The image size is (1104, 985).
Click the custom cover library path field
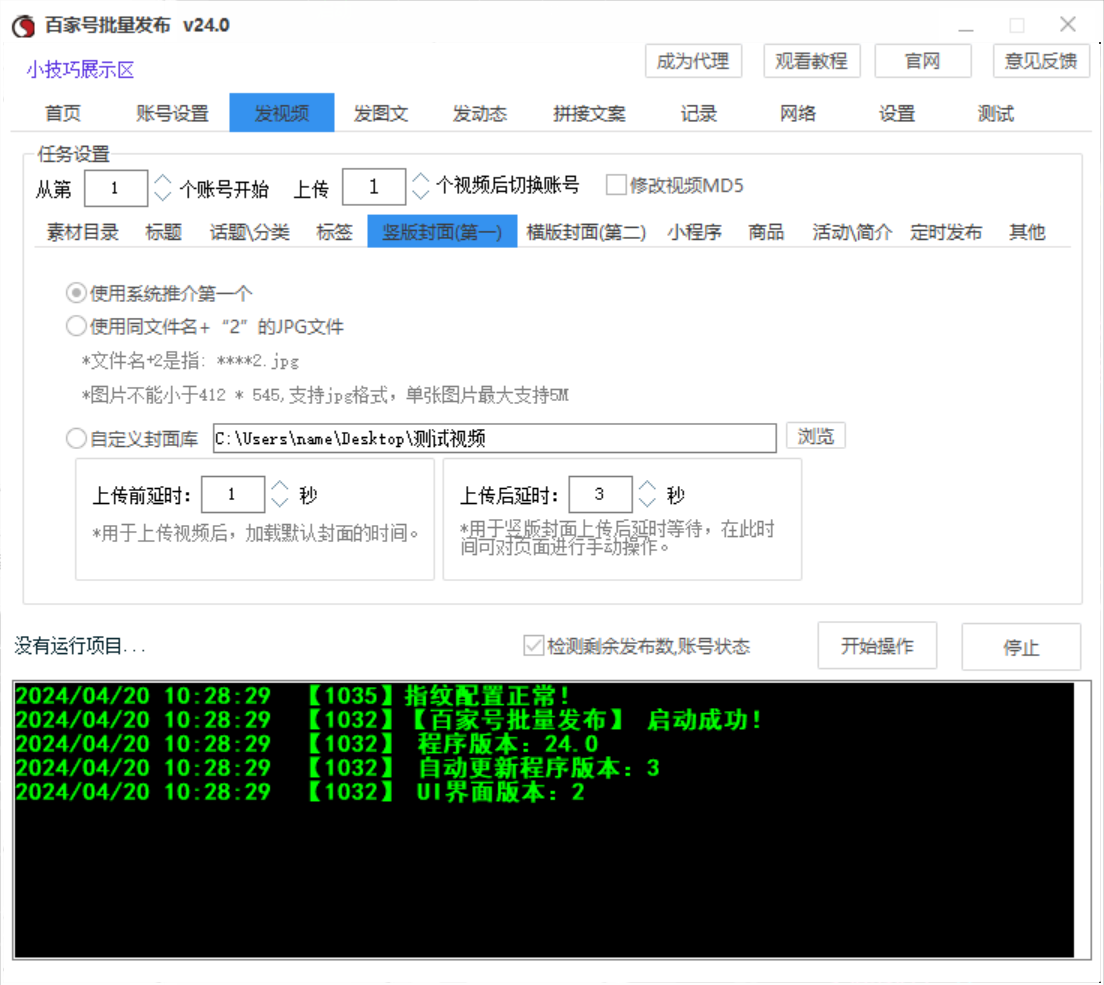(x=495, y=439)
